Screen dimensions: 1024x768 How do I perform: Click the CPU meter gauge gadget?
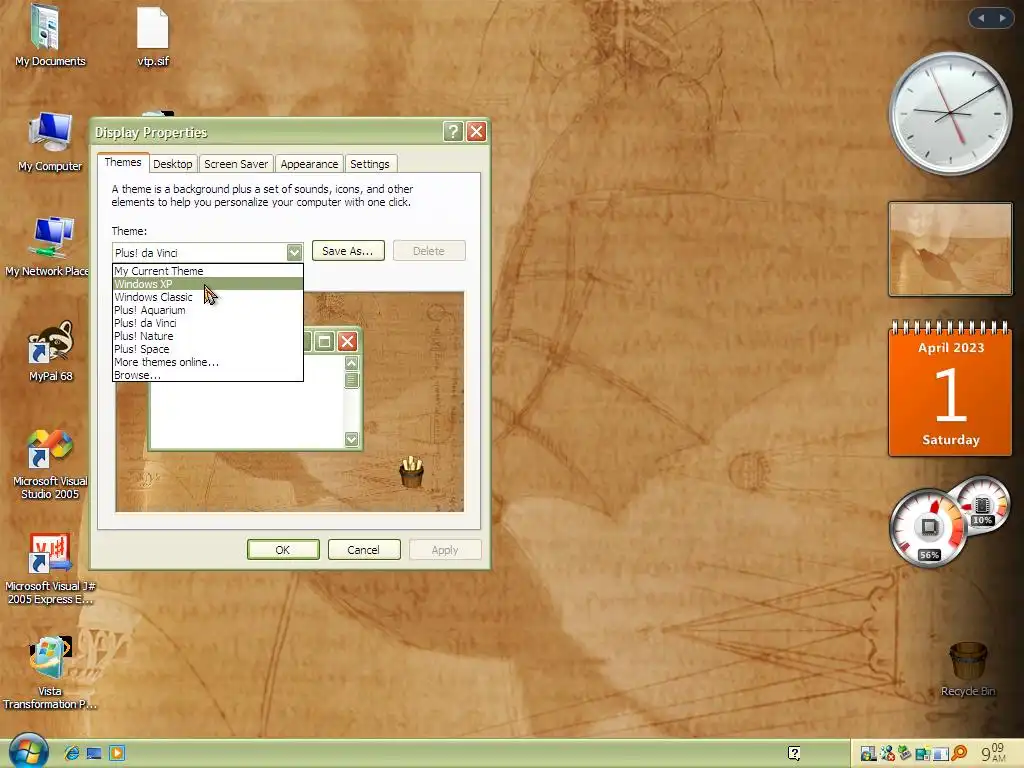click(x=927, y=528)
